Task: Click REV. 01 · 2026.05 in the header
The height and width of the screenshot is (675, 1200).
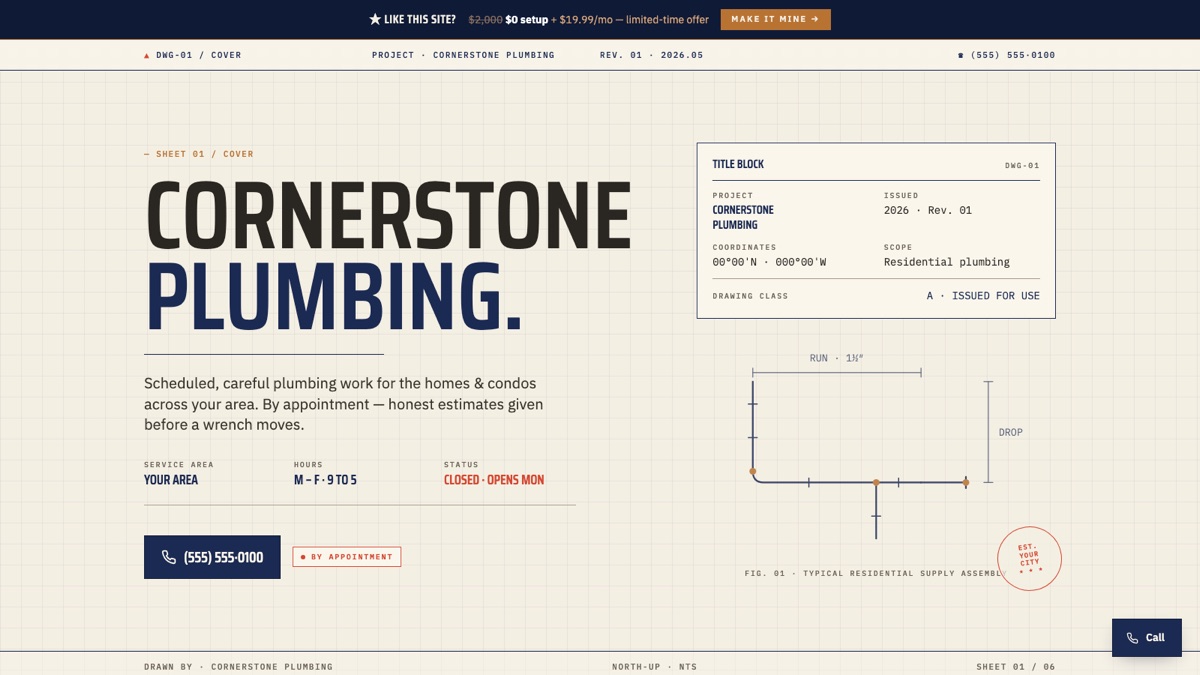Action: 651,55
